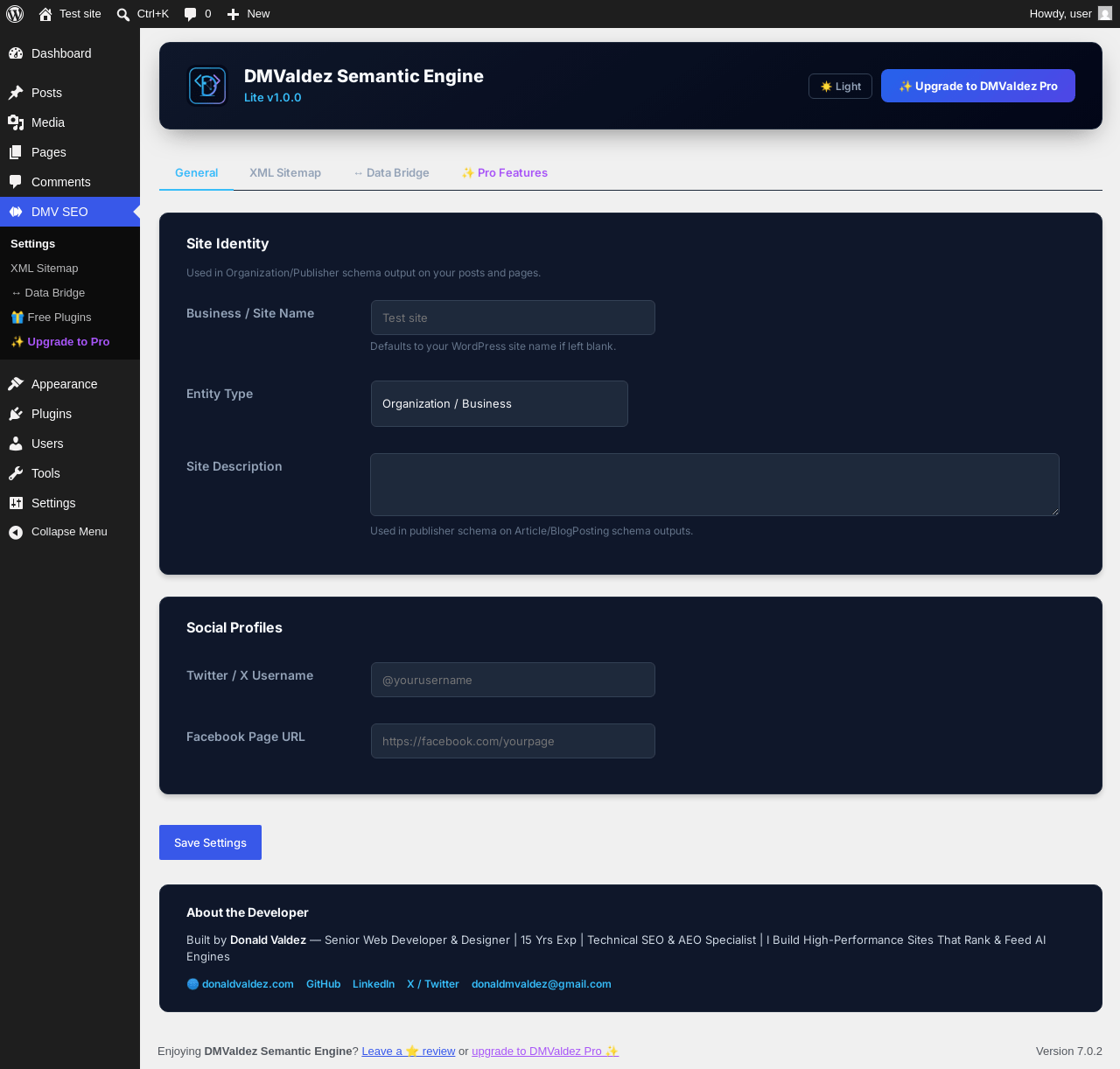1120x1069 pixels.
Task: Switch to the XML Sitemap tab
Action: tap(285, 173)
